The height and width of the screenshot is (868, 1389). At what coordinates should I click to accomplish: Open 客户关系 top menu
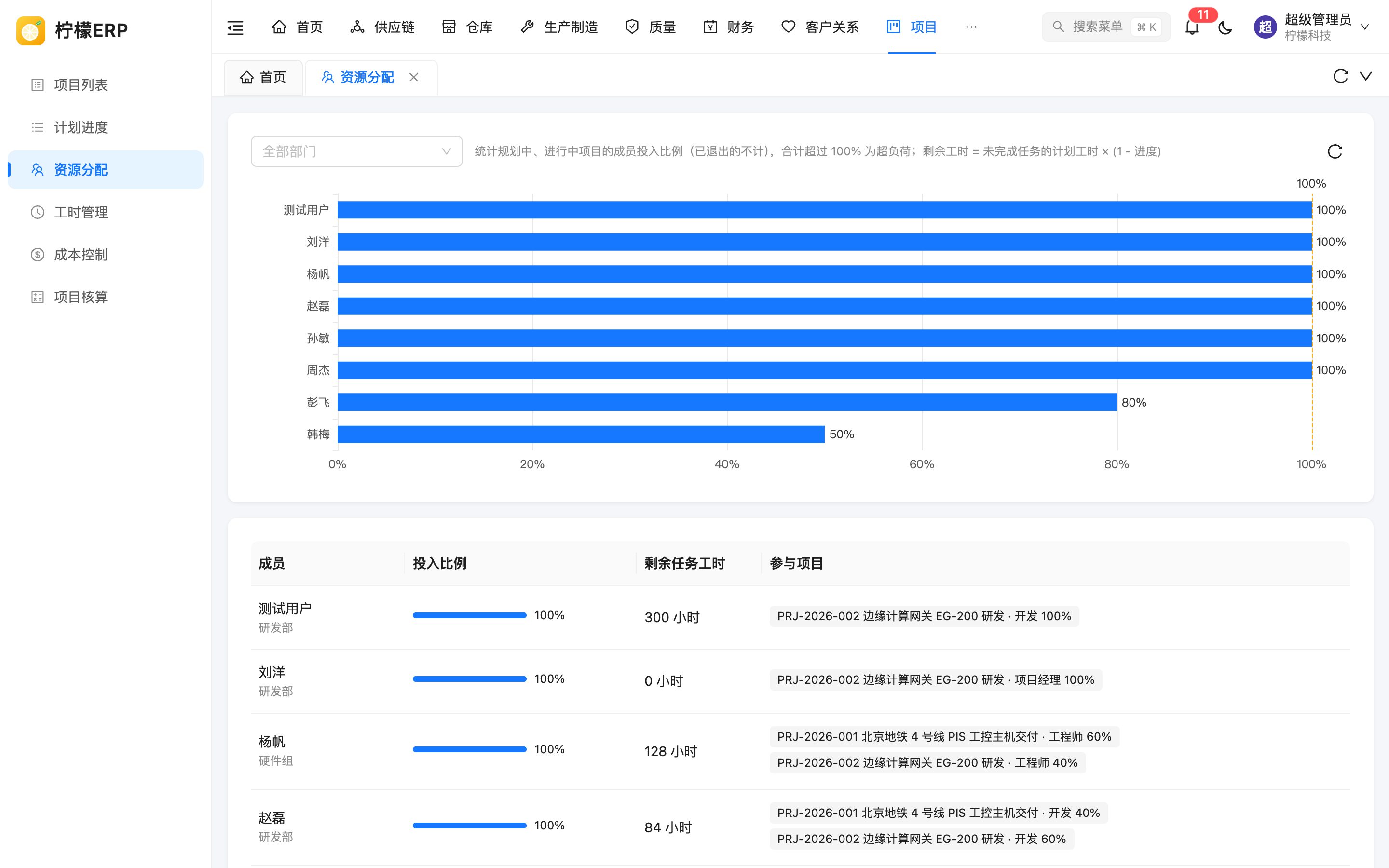[819, 27]
